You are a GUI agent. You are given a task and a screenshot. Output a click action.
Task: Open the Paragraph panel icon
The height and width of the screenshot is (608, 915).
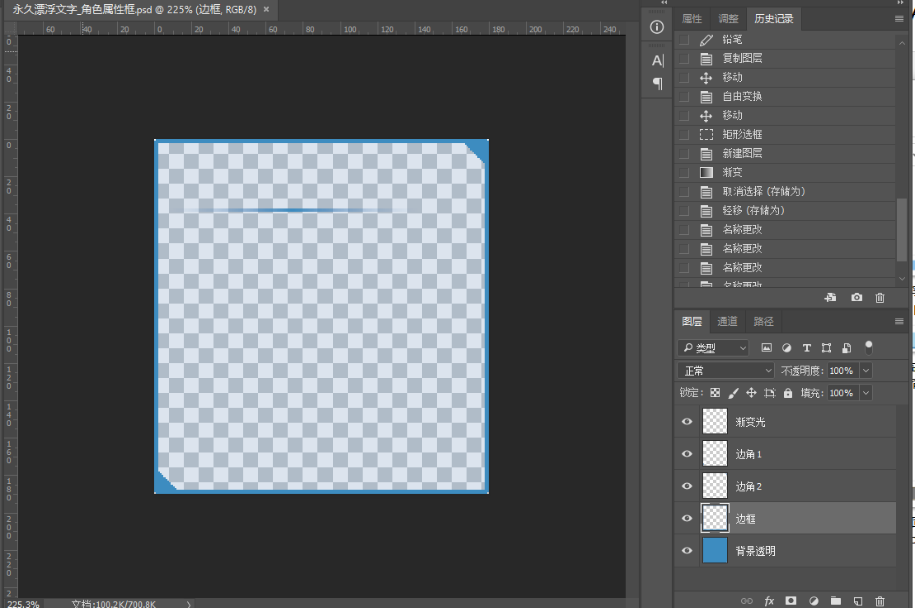(657, 84)
